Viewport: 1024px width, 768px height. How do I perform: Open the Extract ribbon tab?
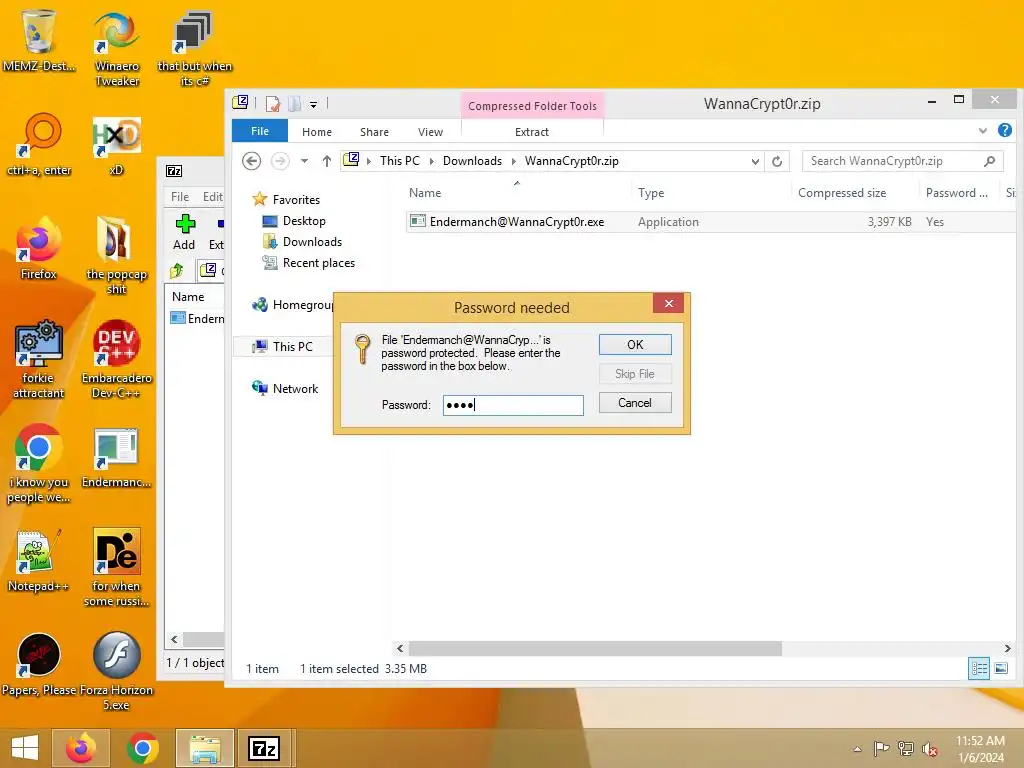pos(532,132)
